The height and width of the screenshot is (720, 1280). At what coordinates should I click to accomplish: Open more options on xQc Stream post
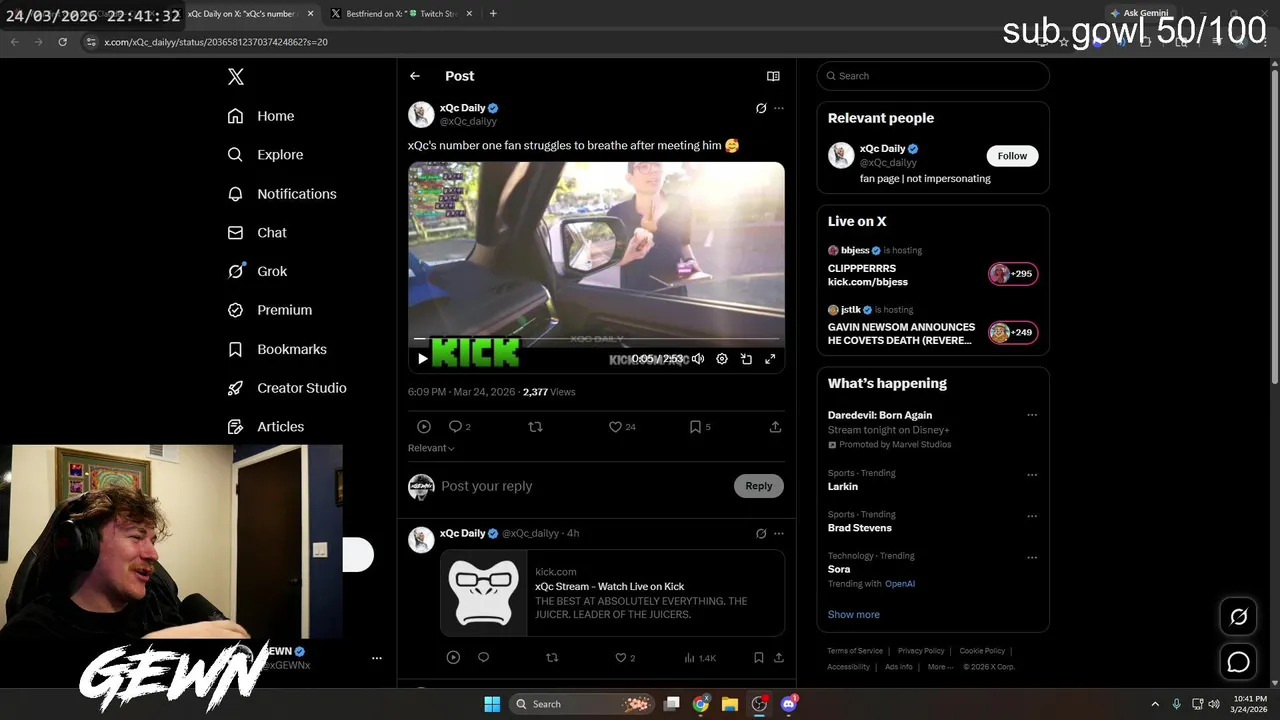(x=779, y=534)
